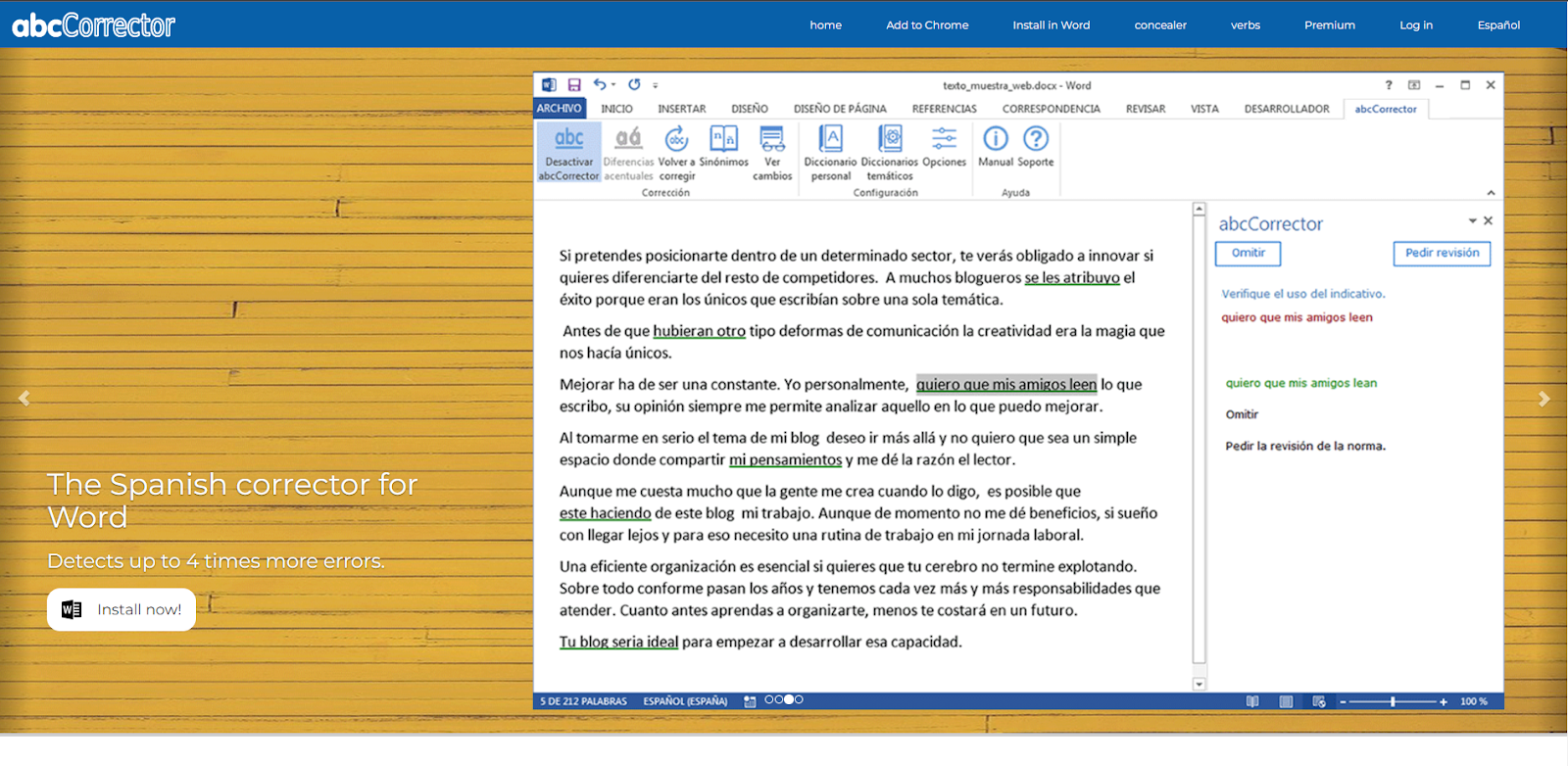
Task: Click the Install now! button
Action: (x=122, y=609)
